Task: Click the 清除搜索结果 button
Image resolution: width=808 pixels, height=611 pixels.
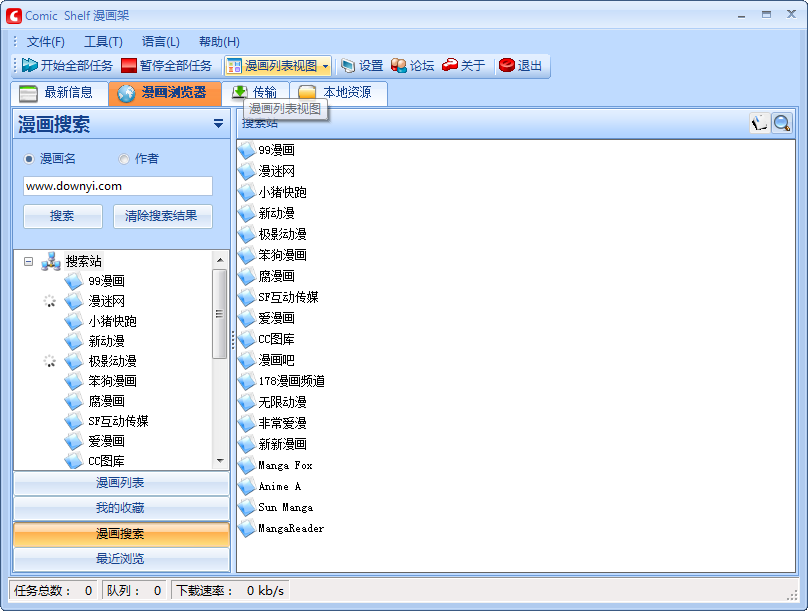Action: pos(162,216)
